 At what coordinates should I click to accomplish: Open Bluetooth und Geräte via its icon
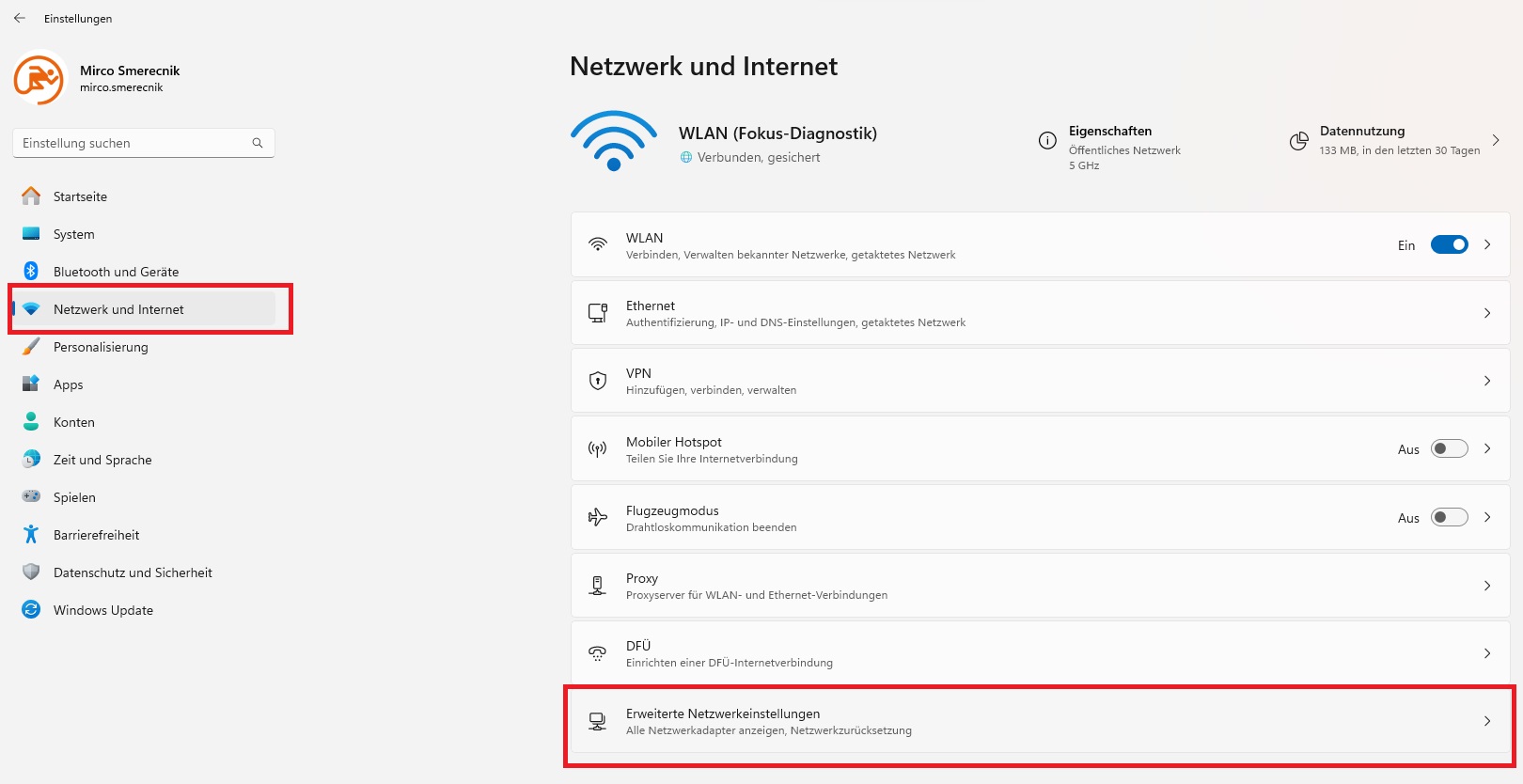point(31,271)
